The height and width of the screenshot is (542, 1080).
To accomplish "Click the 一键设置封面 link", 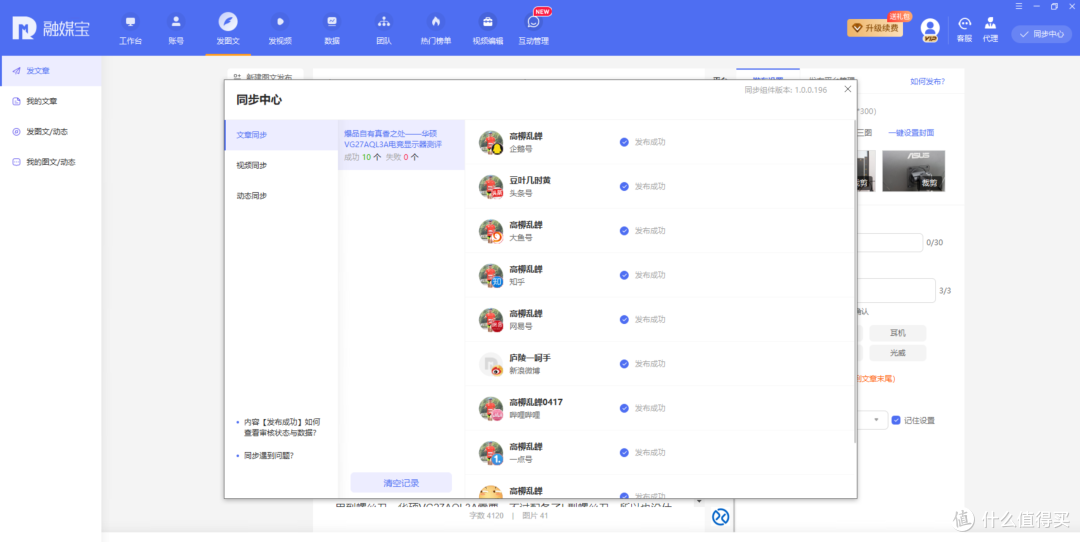I will pos(911,133).
